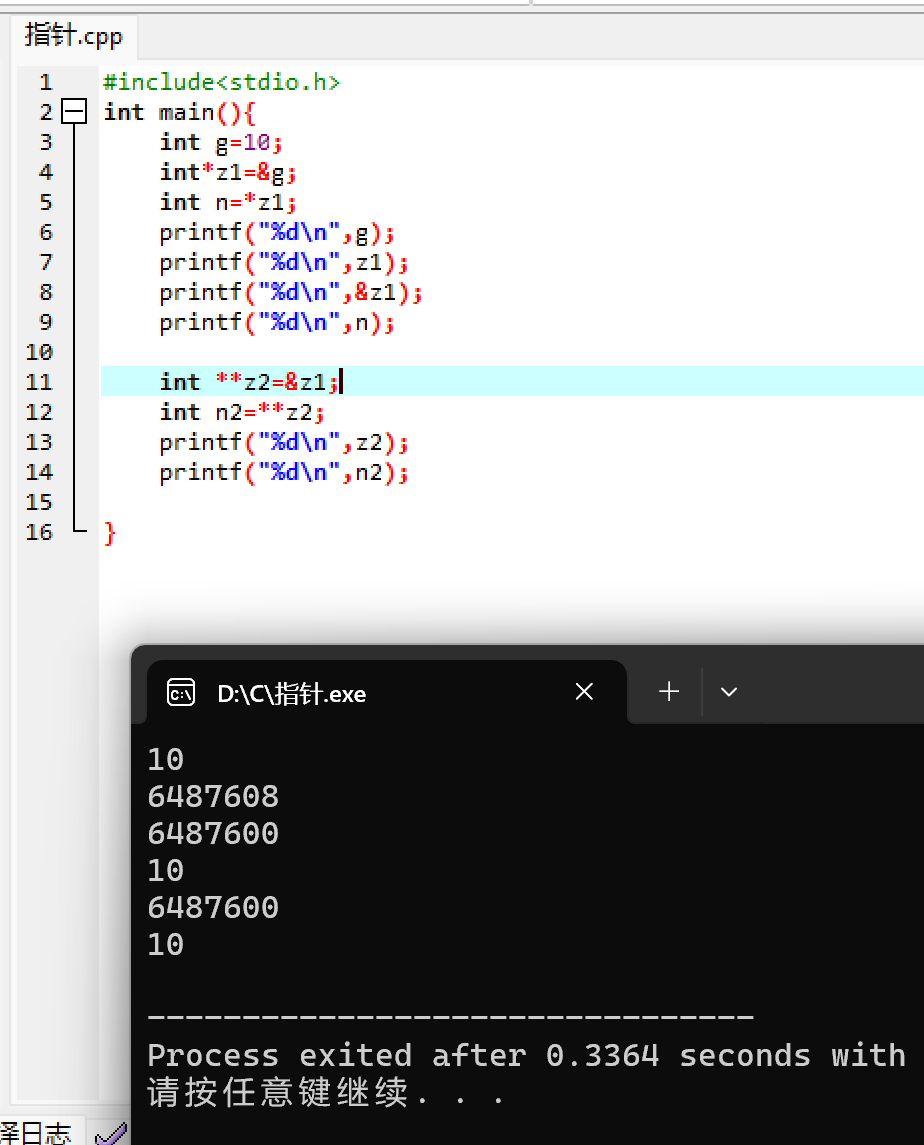Open the terminal profile dropdown chevron
Viewport: 924px width, 1145px height.
pyautogui.click(x=729, y=692)
